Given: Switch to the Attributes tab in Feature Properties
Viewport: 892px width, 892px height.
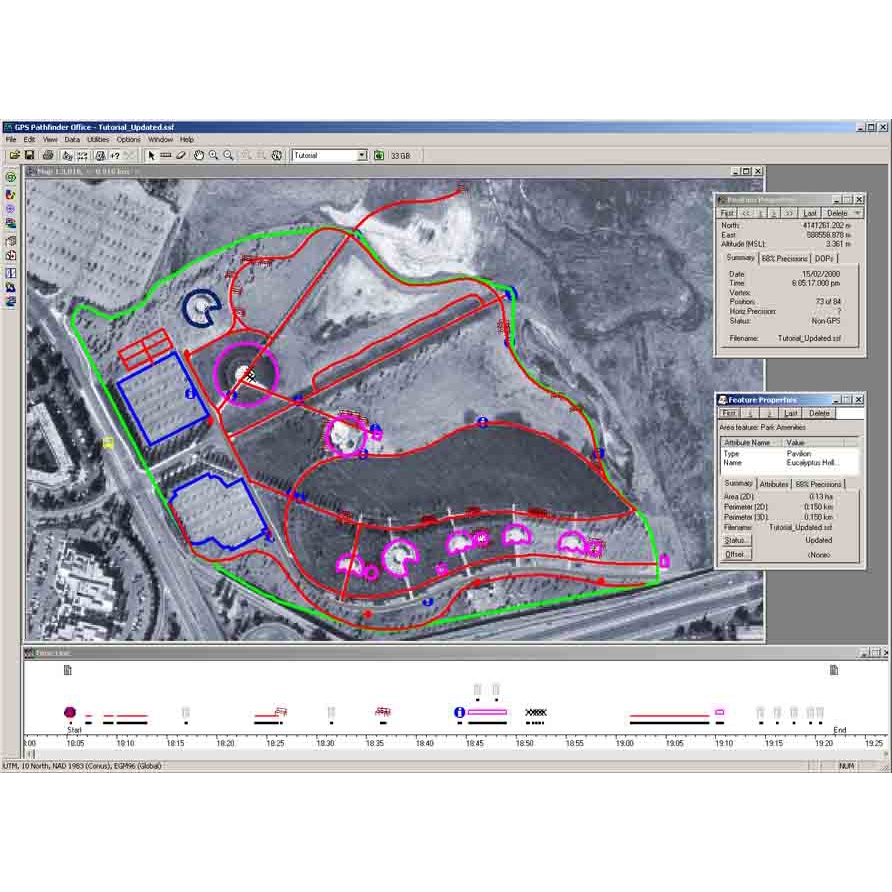Looking at the screenshot, I should (774, 484).
